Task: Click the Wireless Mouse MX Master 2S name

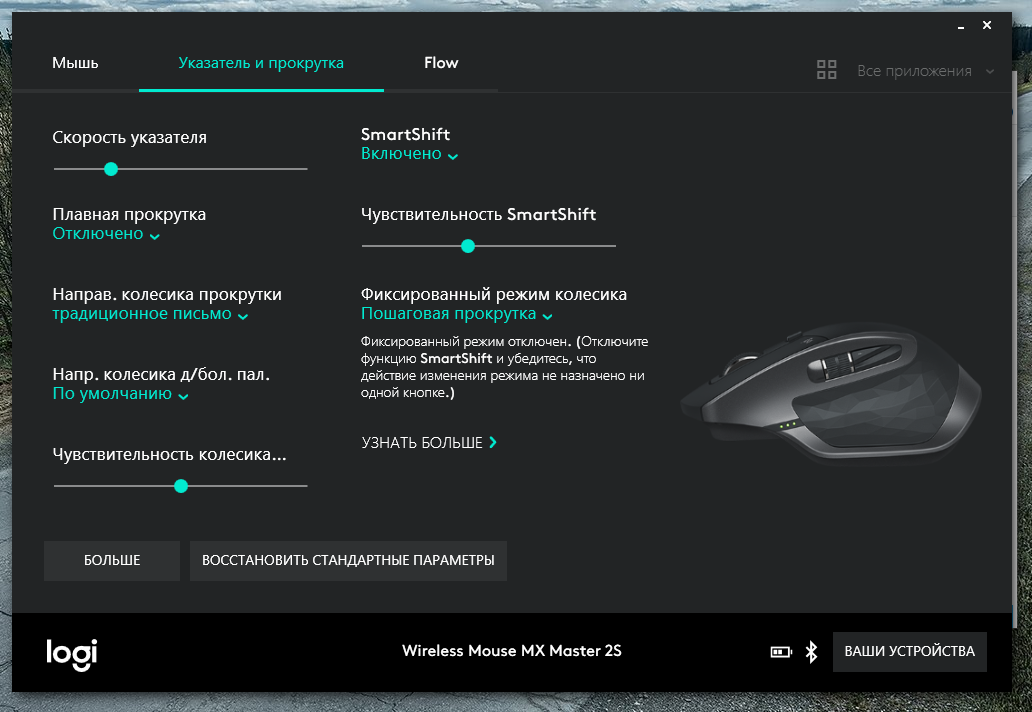Action: [x=512, y=651]
